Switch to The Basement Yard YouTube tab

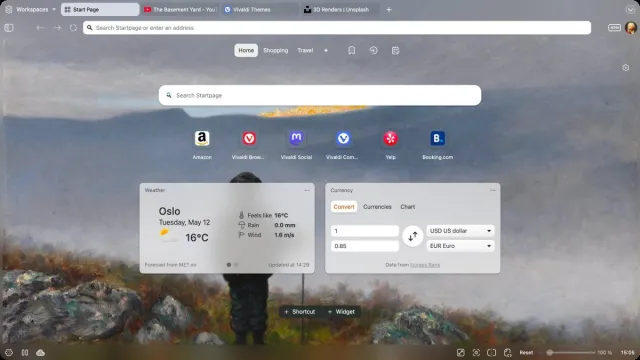point(180,9)
